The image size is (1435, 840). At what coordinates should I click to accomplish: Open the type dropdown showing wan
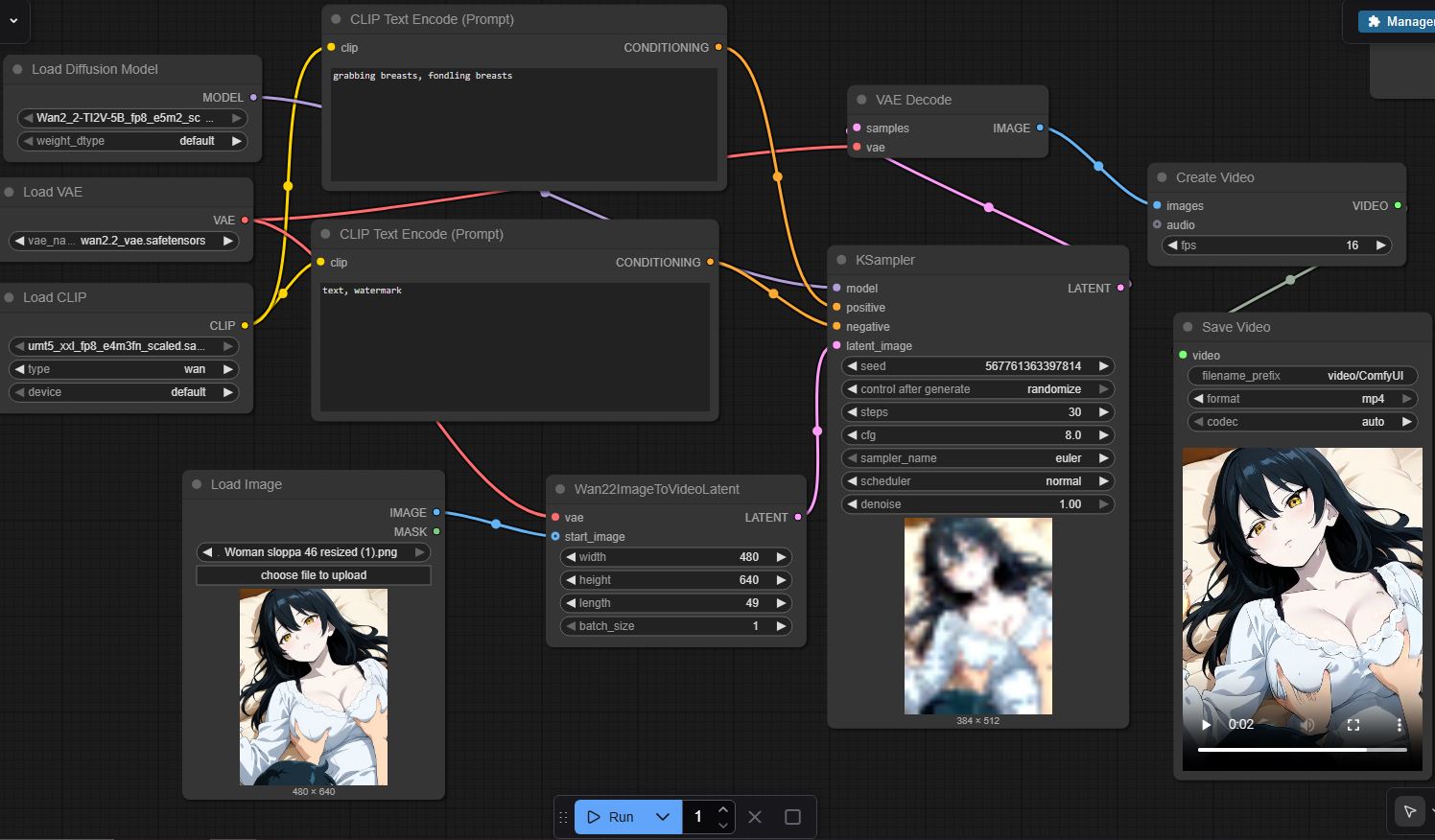124,369
